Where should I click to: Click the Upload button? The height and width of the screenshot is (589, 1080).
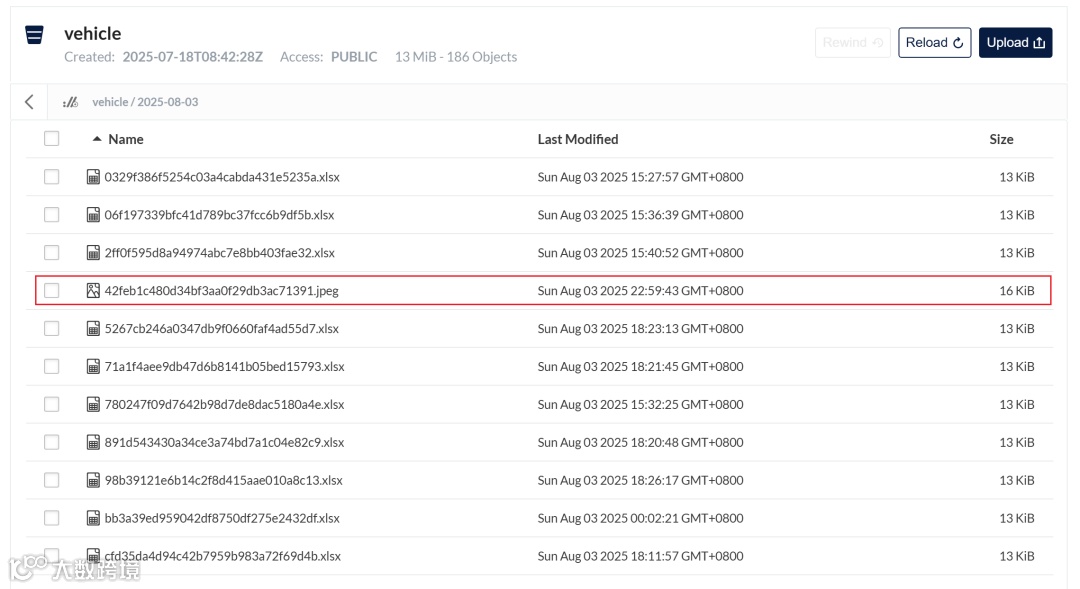(1015, 43)
